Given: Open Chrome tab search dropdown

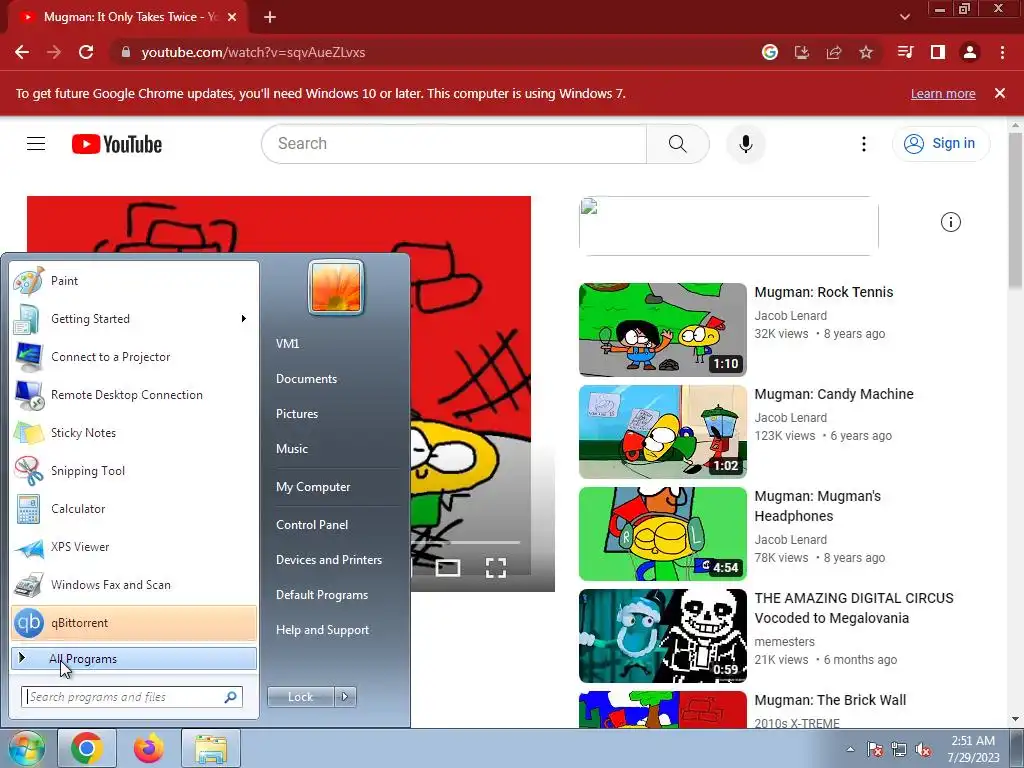Looking at the screenshot, I should [904, 17].
